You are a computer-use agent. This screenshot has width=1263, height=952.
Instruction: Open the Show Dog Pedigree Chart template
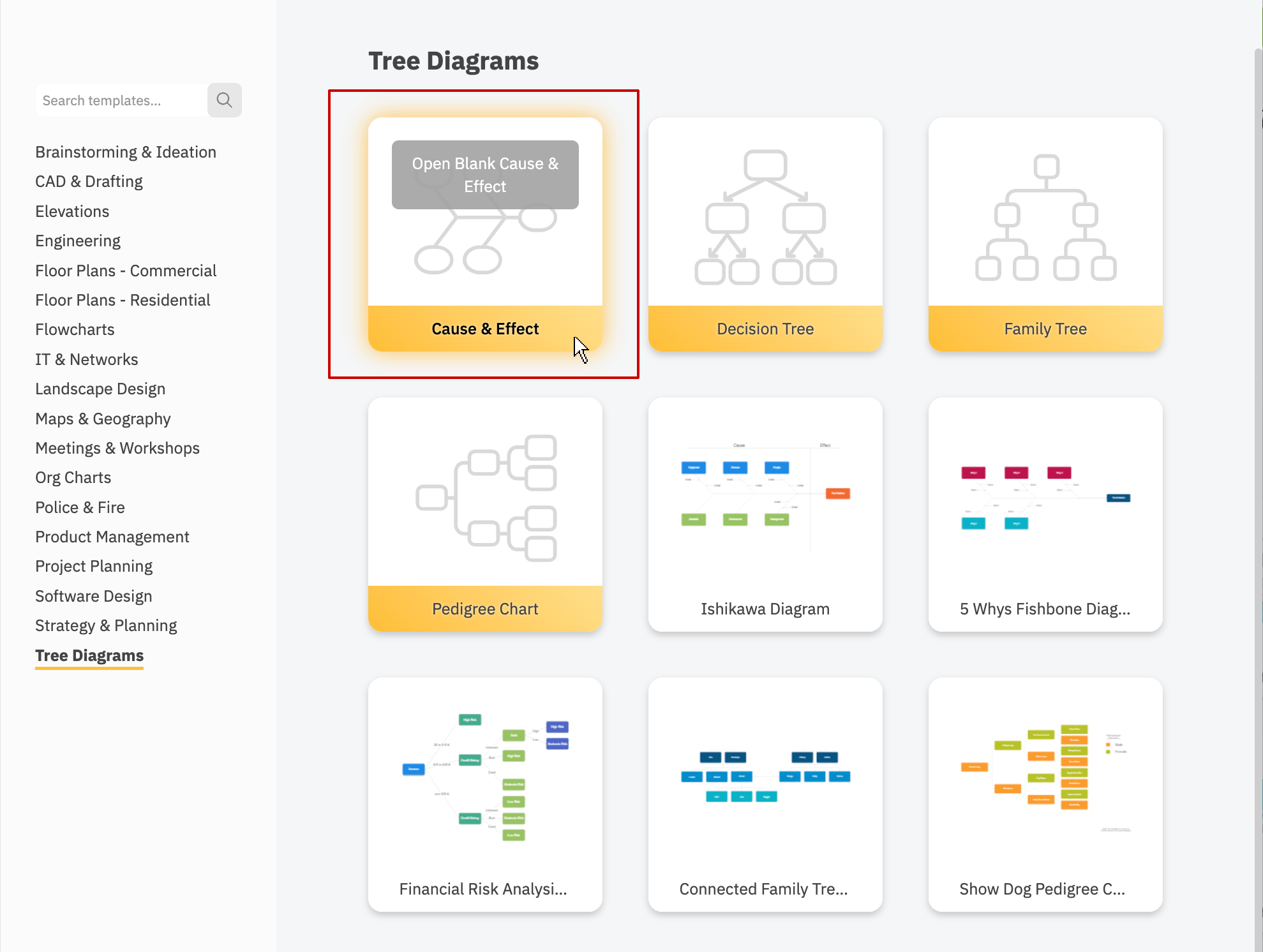point(1045,784)
